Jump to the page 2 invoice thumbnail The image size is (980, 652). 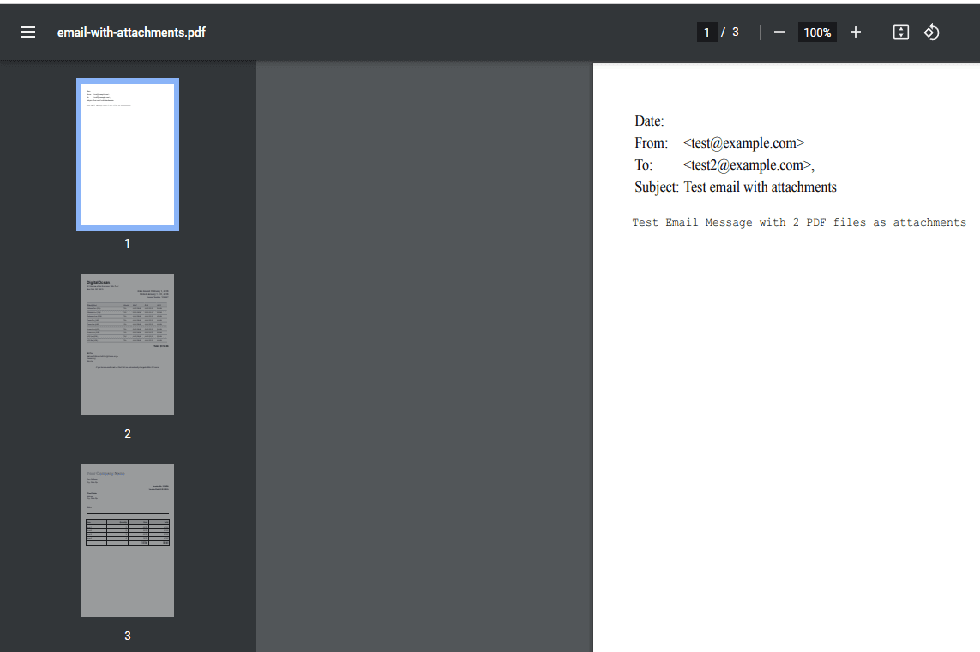point(127,344)
